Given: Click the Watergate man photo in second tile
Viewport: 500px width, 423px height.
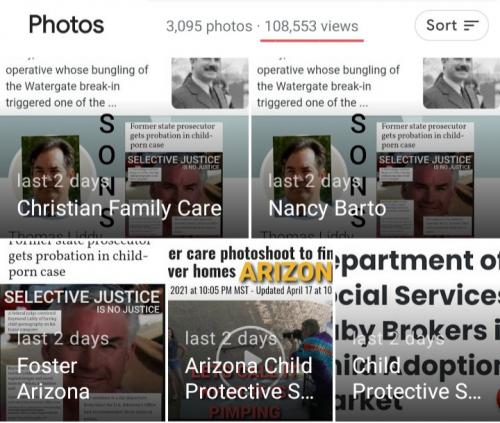Looking at the screenshot, I should 461,83.
